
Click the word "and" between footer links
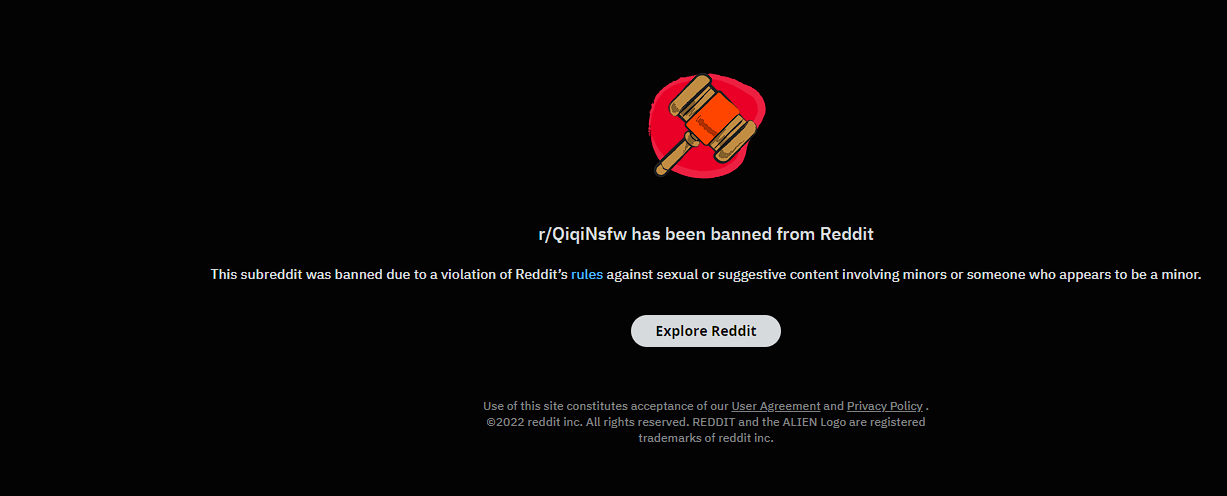click(x=834, y=406)
